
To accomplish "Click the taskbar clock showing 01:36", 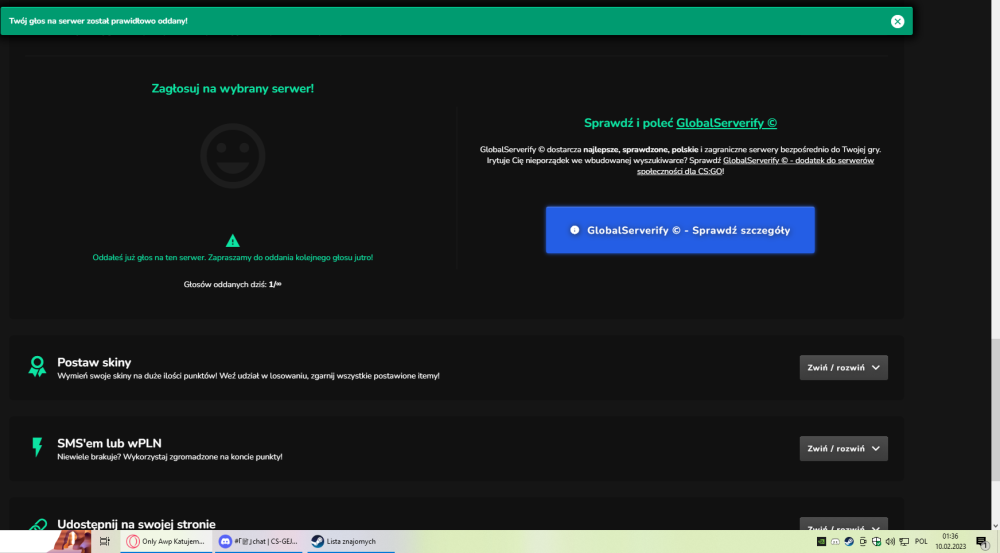I will tap(950, 542).
